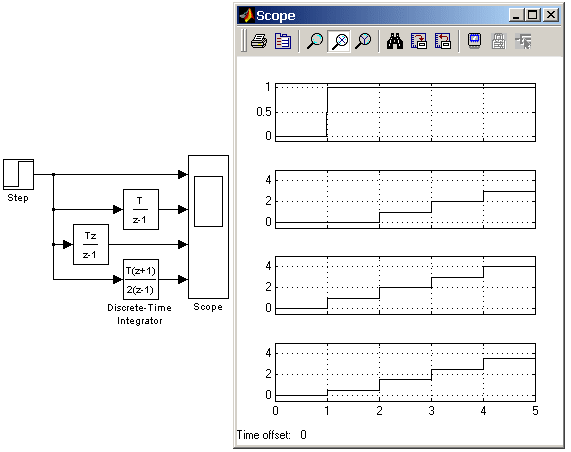The image size is (571, 452).
Task: Select the T(z+1) over 2(z-1) block
Action: (x=141, y=279)
